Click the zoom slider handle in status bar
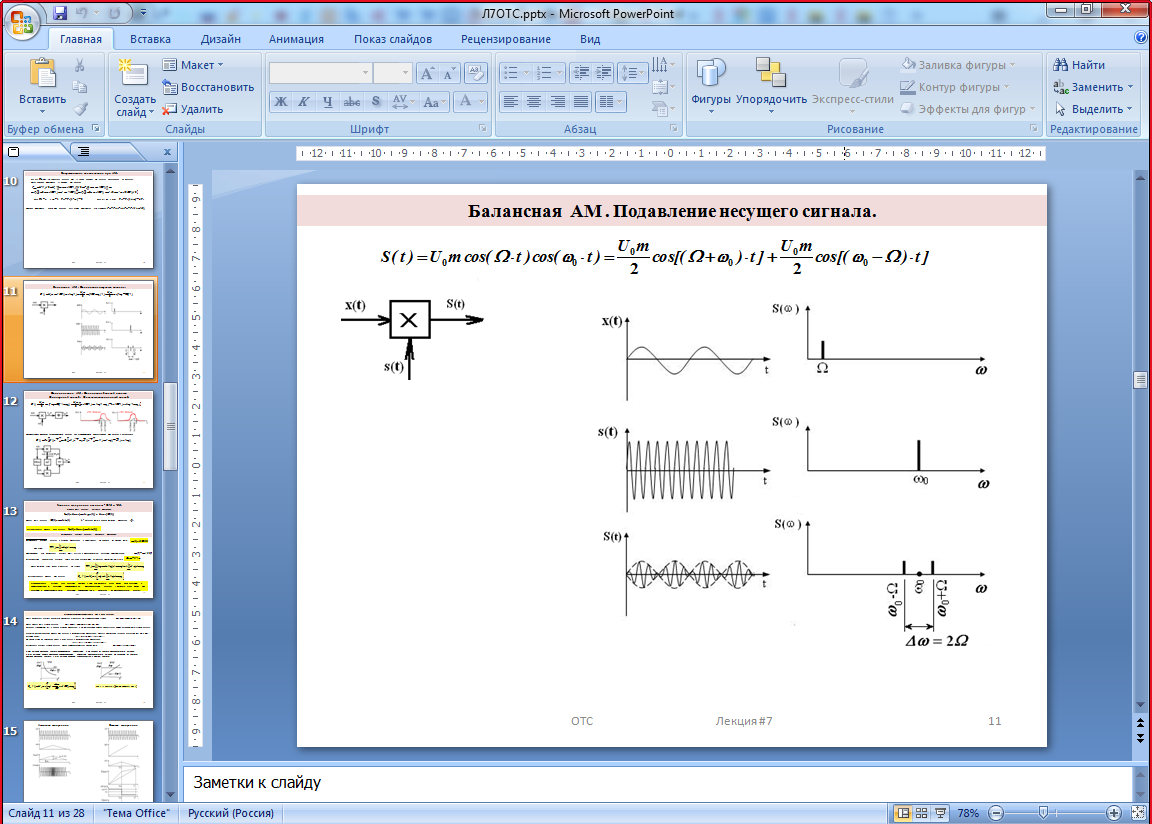1152x824 pixels. pyautogui.click(x=1043, y=813)
